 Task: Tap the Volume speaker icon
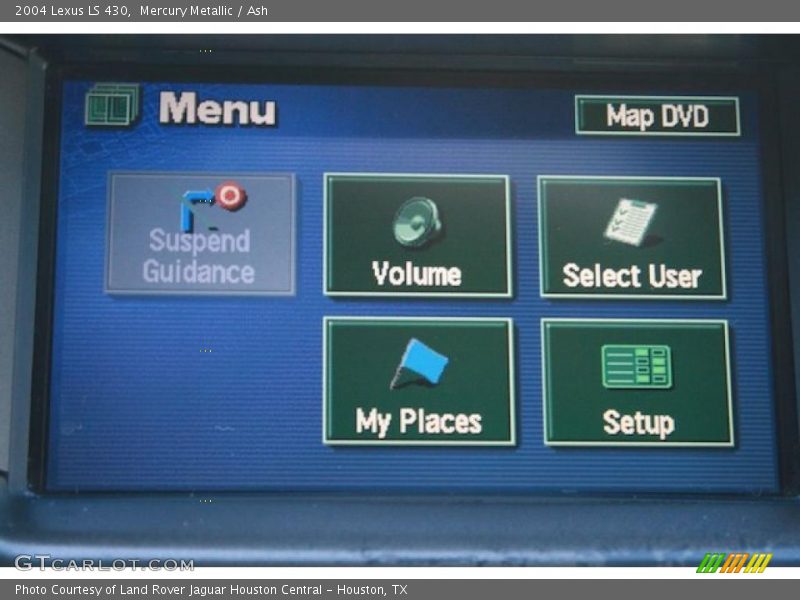[x=417, y=222]
